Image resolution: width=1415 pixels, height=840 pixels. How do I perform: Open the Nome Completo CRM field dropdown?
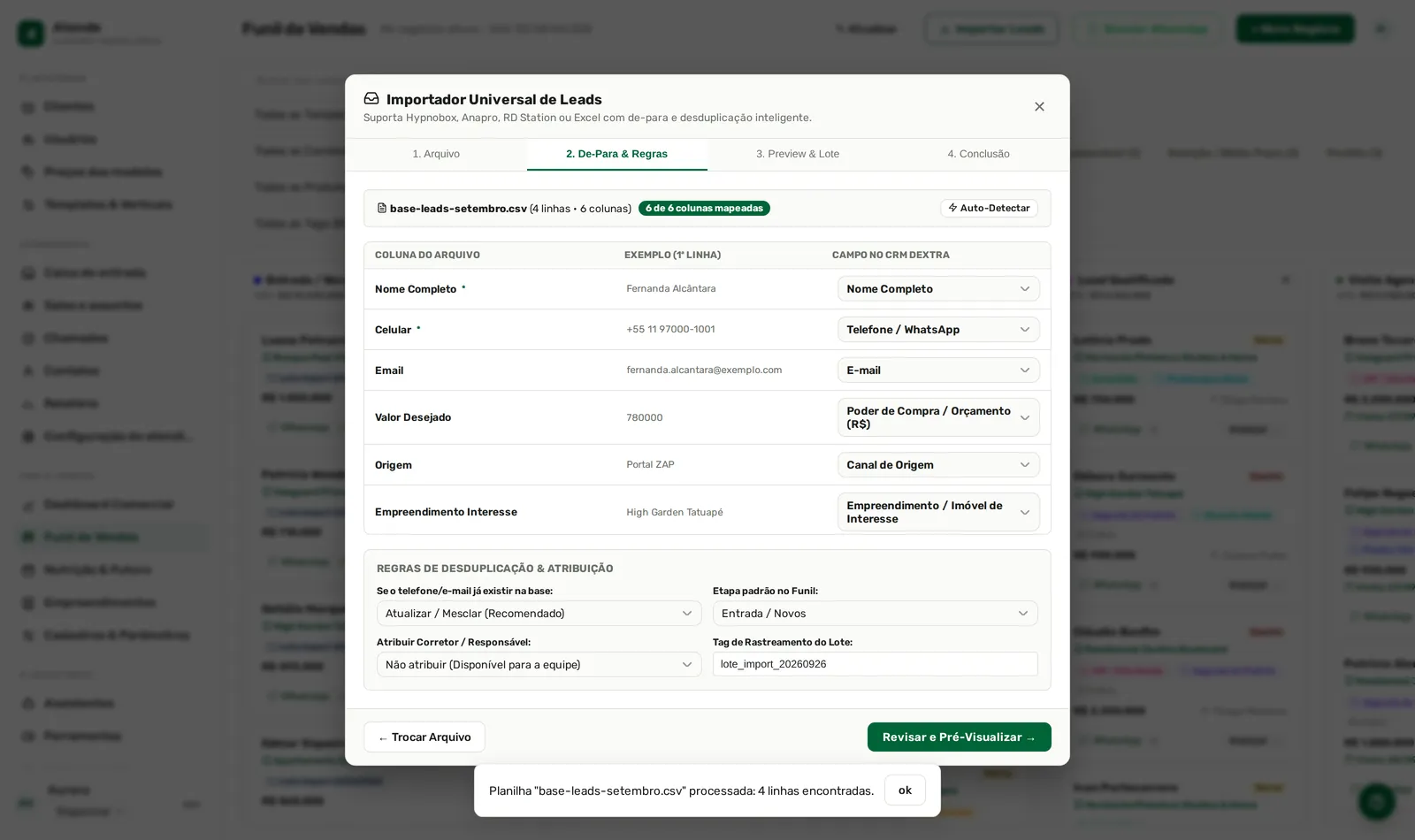click(x=938, y=289)
